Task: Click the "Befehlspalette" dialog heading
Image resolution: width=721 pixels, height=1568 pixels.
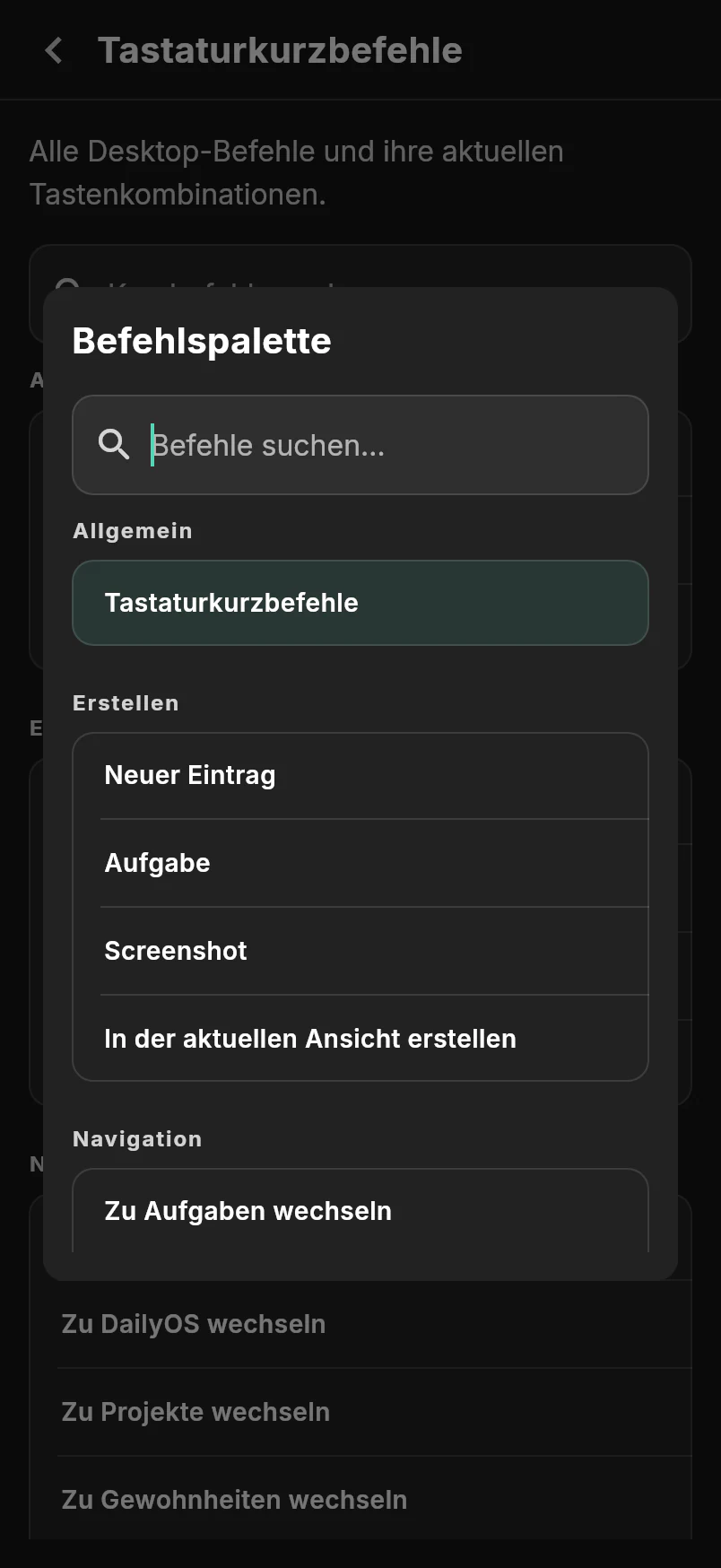Action: point(202,341)
